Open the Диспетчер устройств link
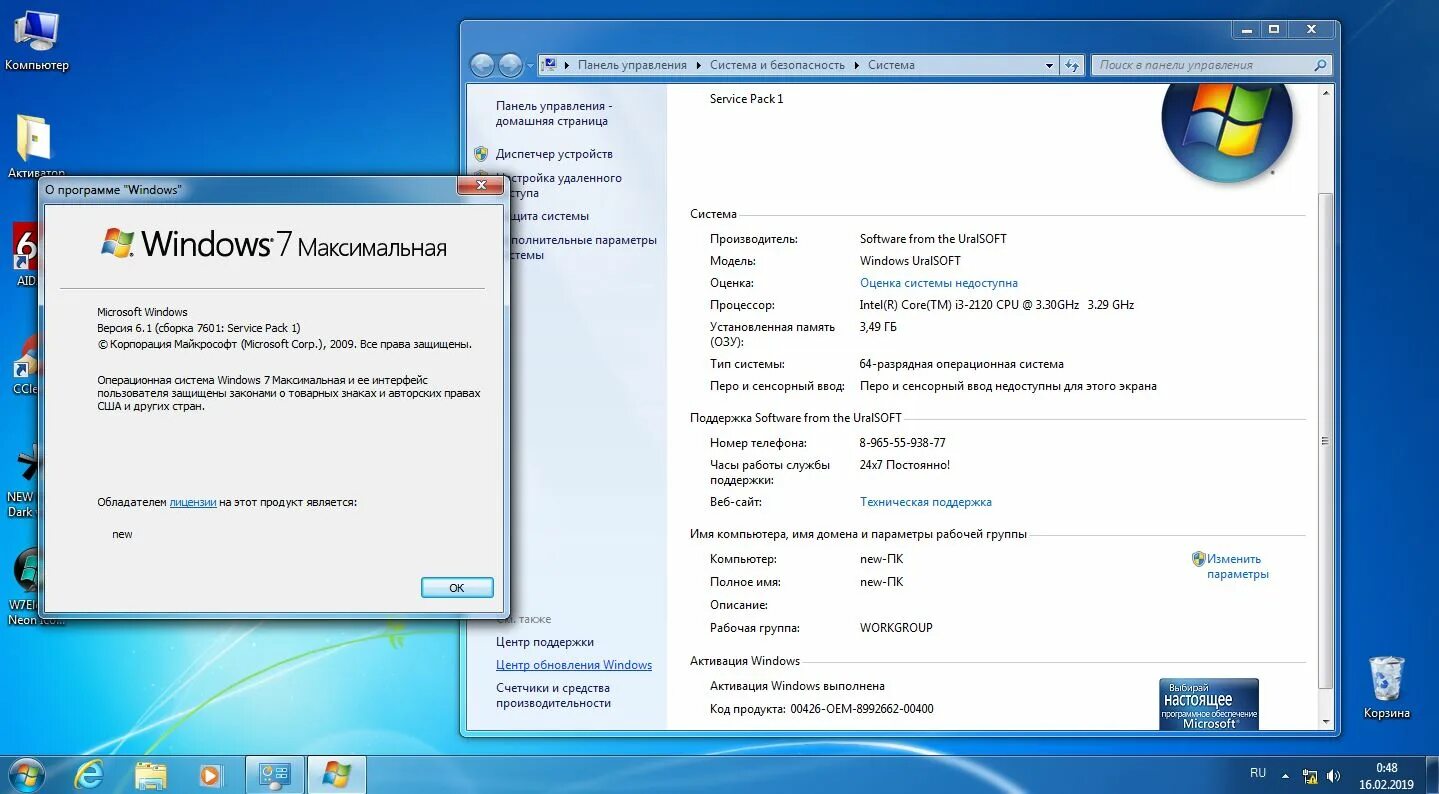1439x794 pixels. click(x=554, y=154)
